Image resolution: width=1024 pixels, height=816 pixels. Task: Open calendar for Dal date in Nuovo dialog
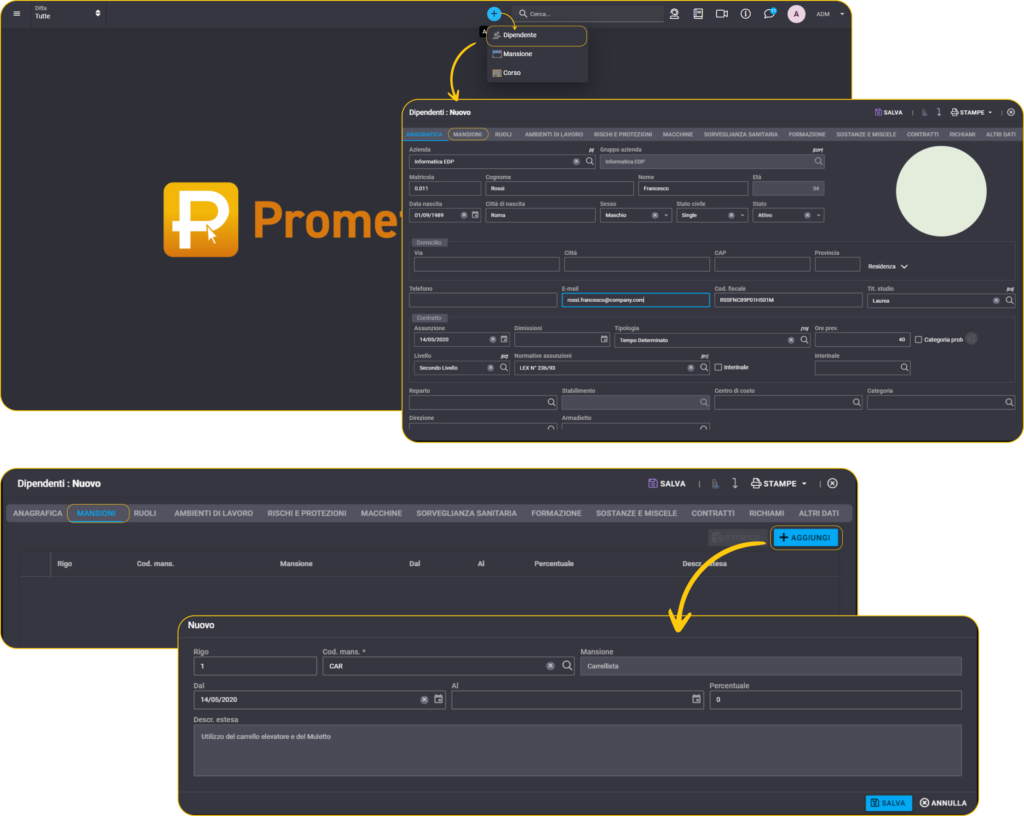point(439,699)
